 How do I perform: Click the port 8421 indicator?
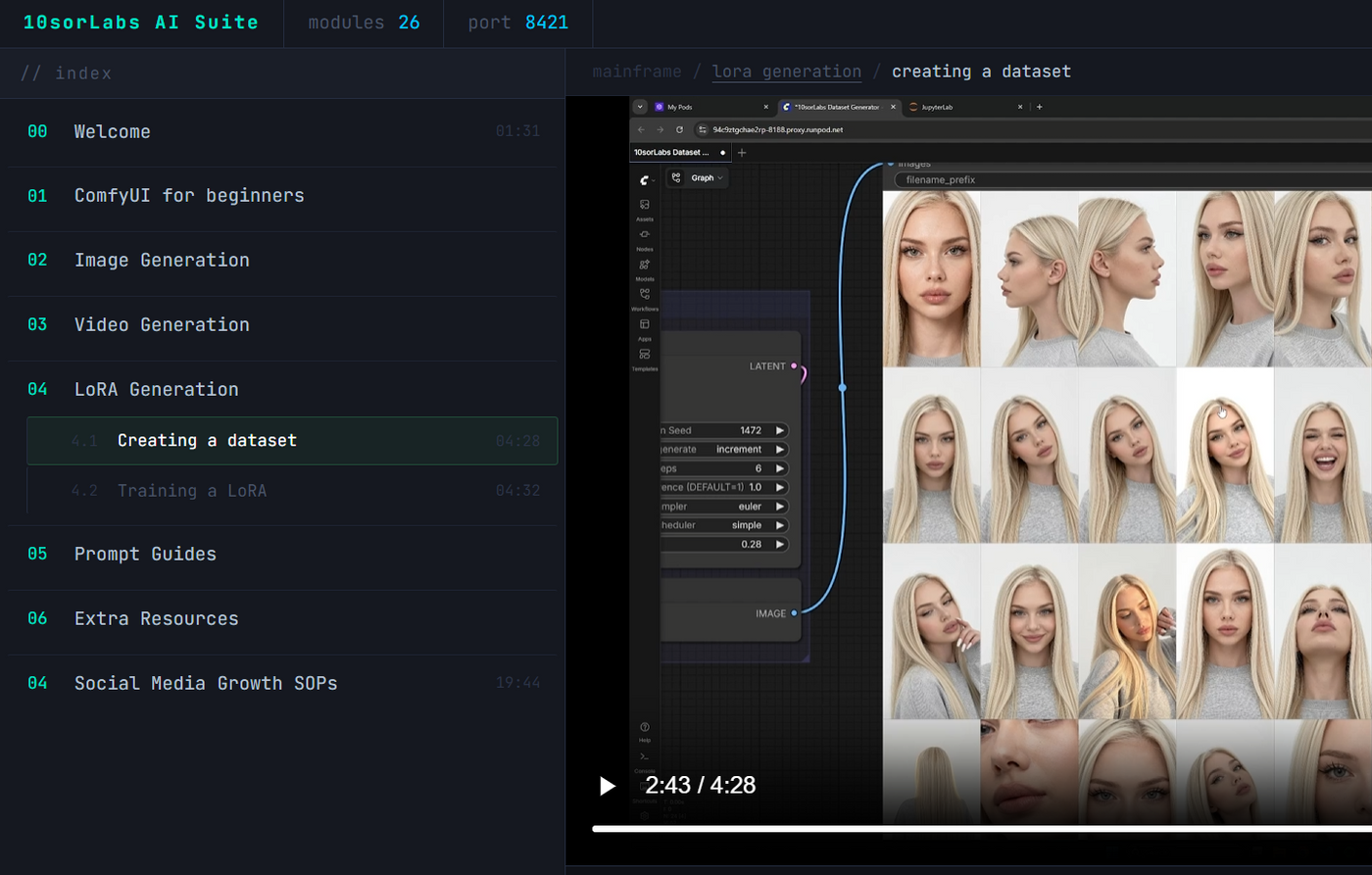point(517,23)
